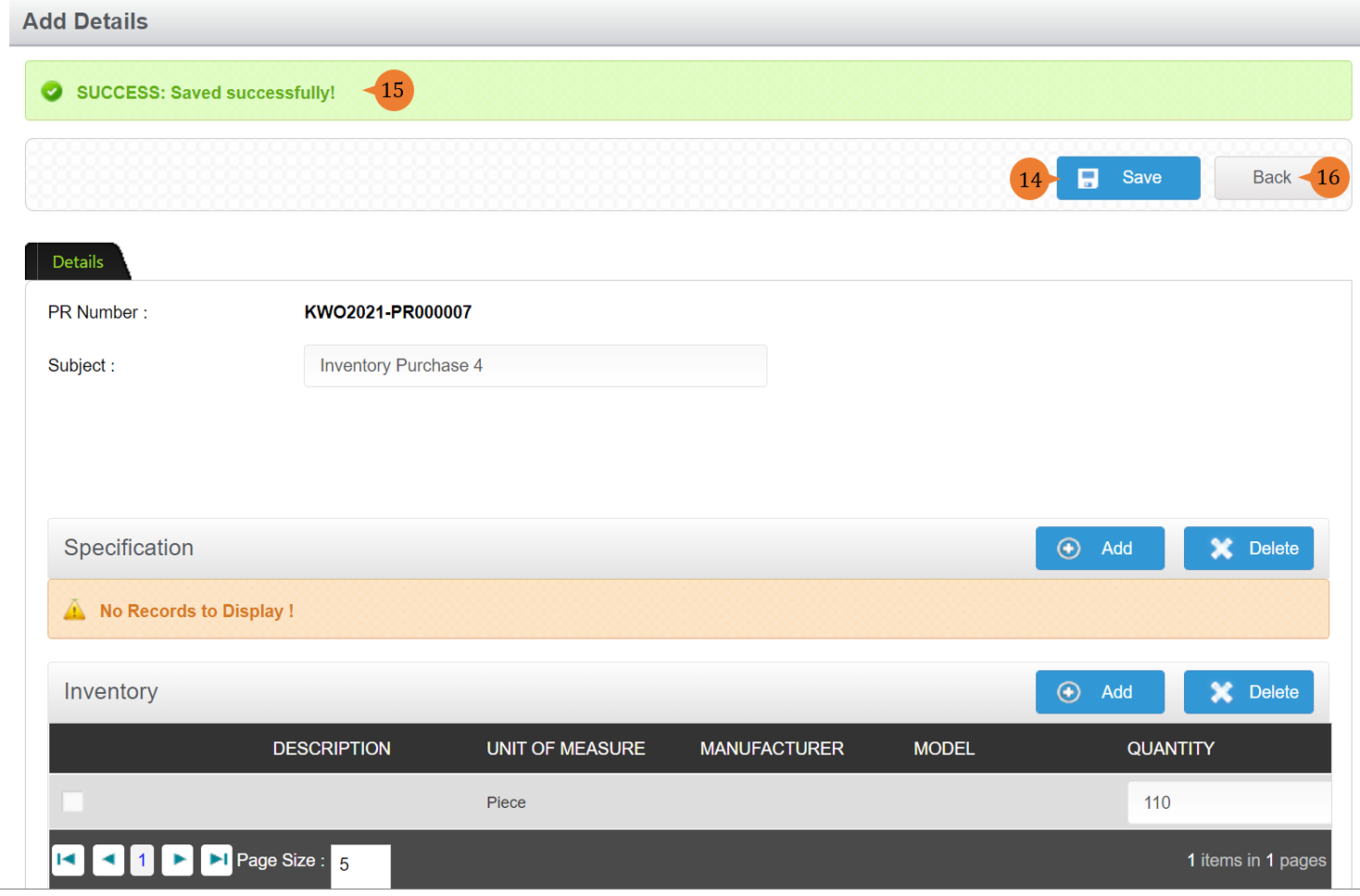Viewport: 1360px width, 896px height.
Task: Jump to last page icon
Action: [x=217, y=860]
